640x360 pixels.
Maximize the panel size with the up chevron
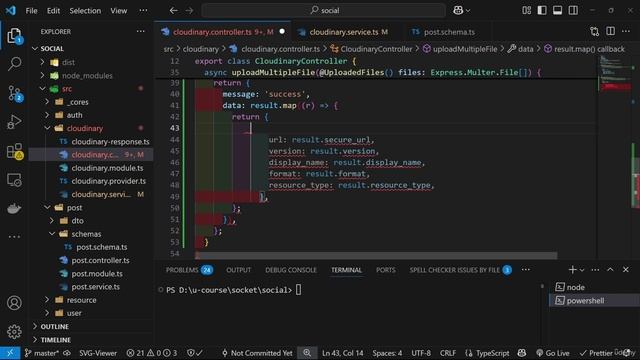[x=610, y=270]
